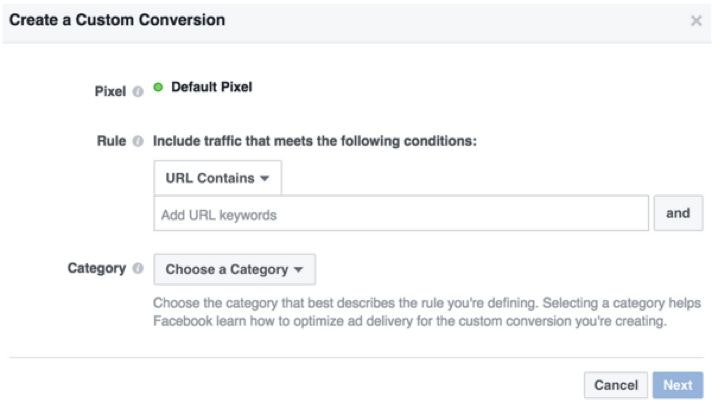Expand the Choose a Category dropdown

234,270
